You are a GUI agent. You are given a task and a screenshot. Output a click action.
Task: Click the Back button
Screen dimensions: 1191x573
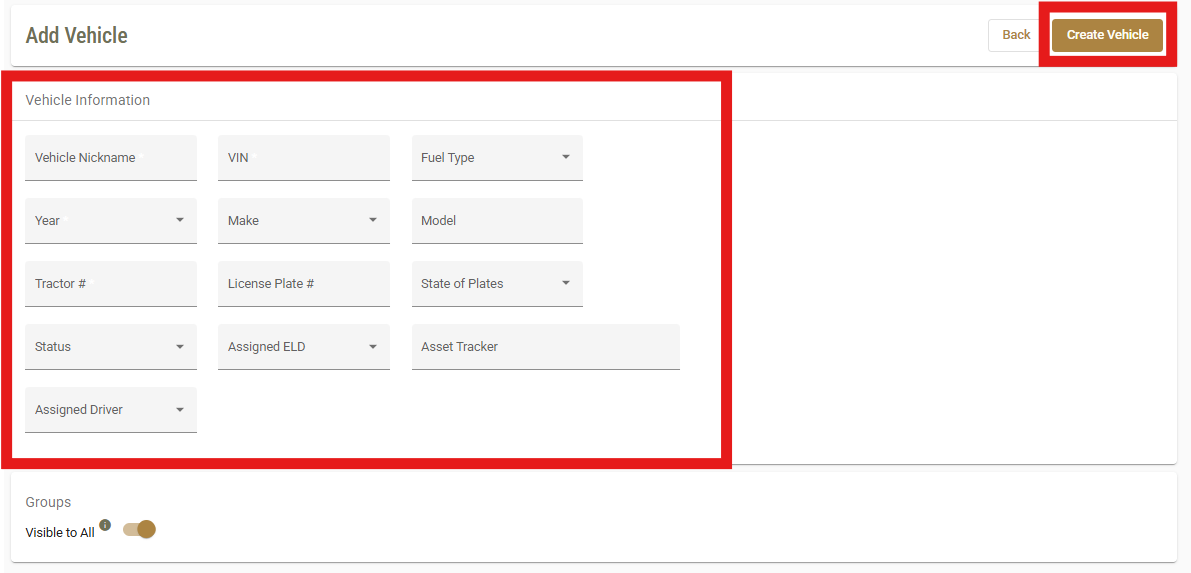(x=1016, y=35)
